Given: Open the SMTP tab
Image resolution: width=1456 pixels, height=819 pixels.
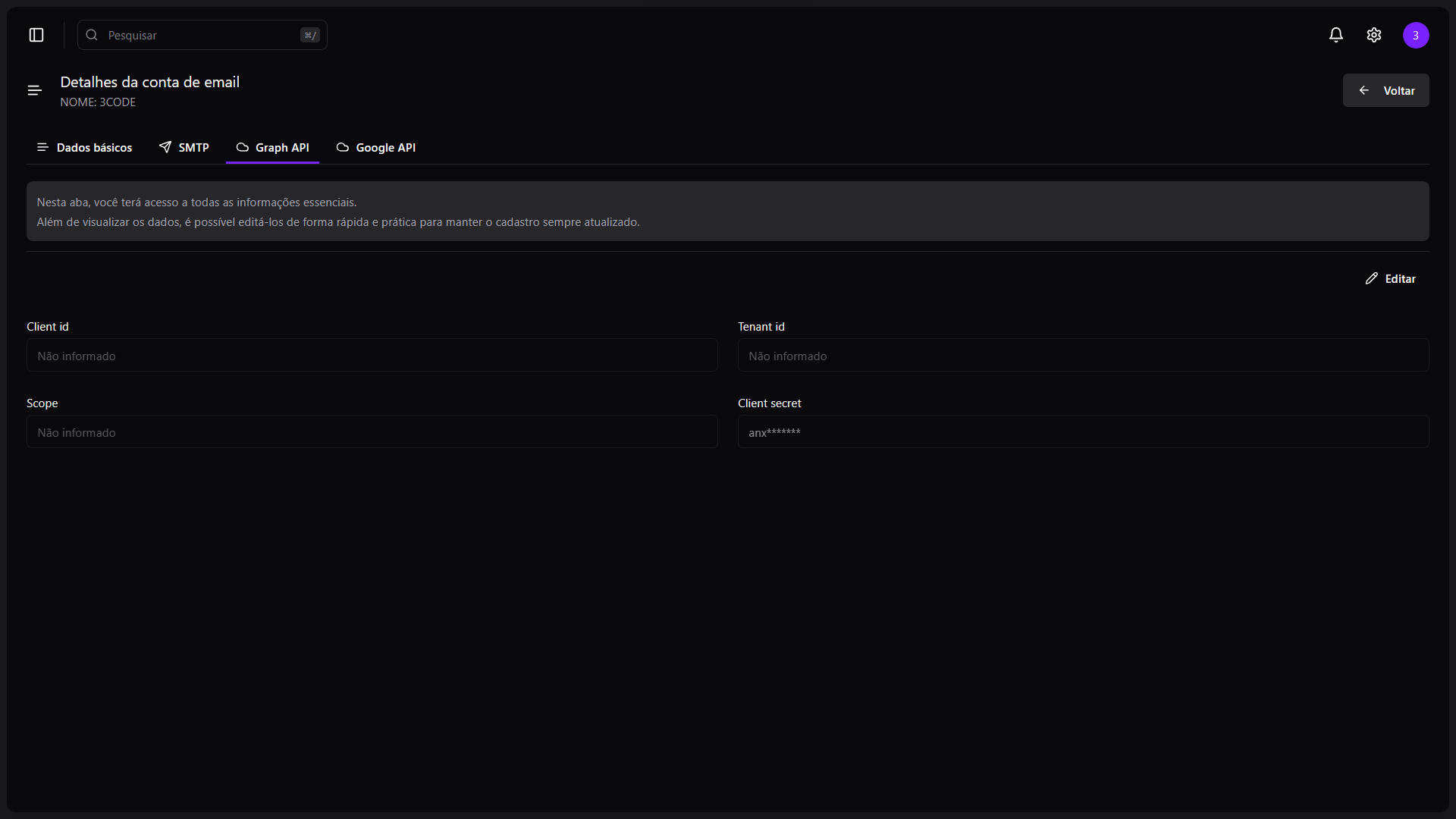Looking at the screenshot, I should click(184, 147).
